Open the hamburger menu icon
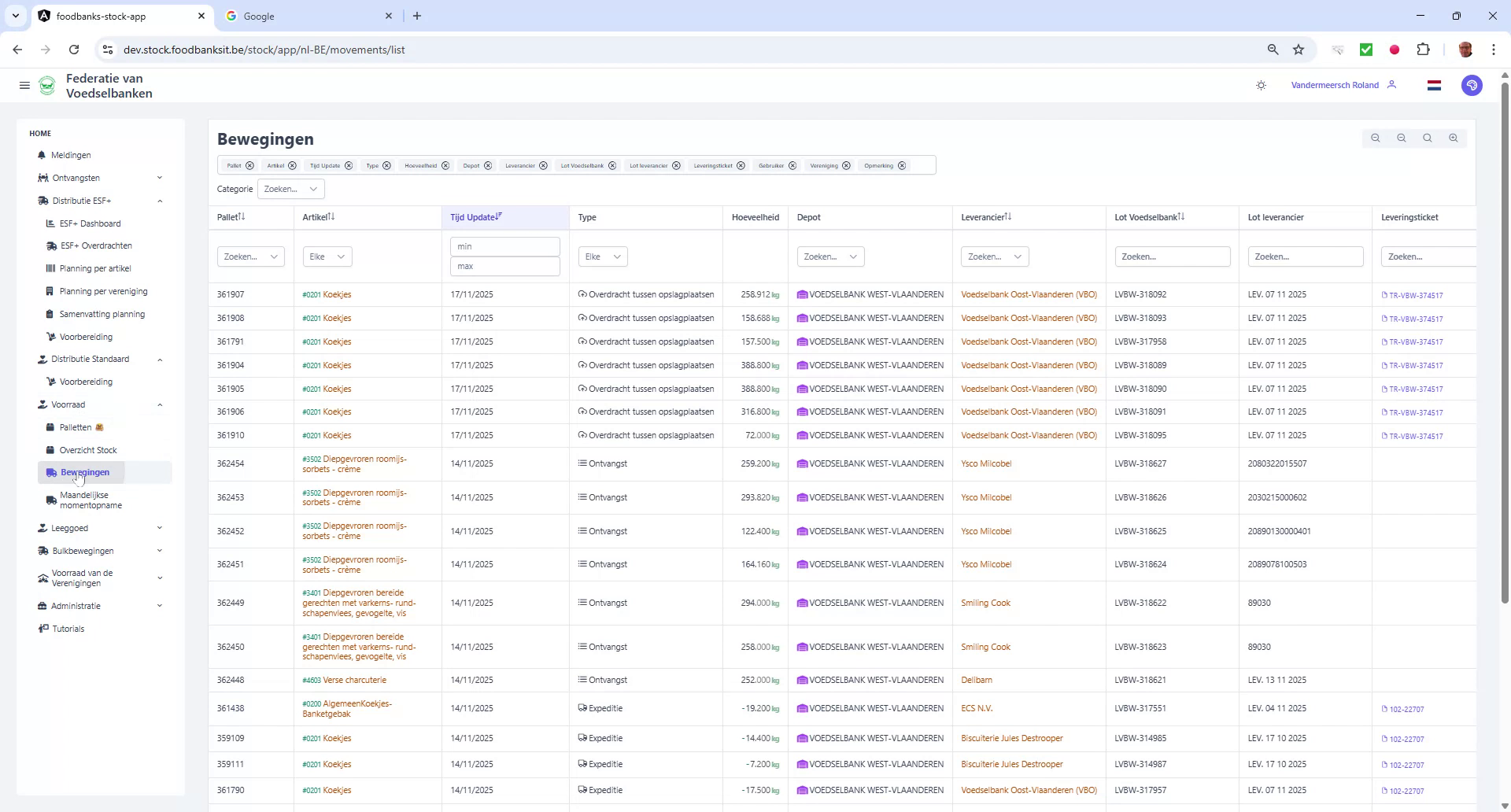This screenshot has height=812, width=1511. coord(24,85)
